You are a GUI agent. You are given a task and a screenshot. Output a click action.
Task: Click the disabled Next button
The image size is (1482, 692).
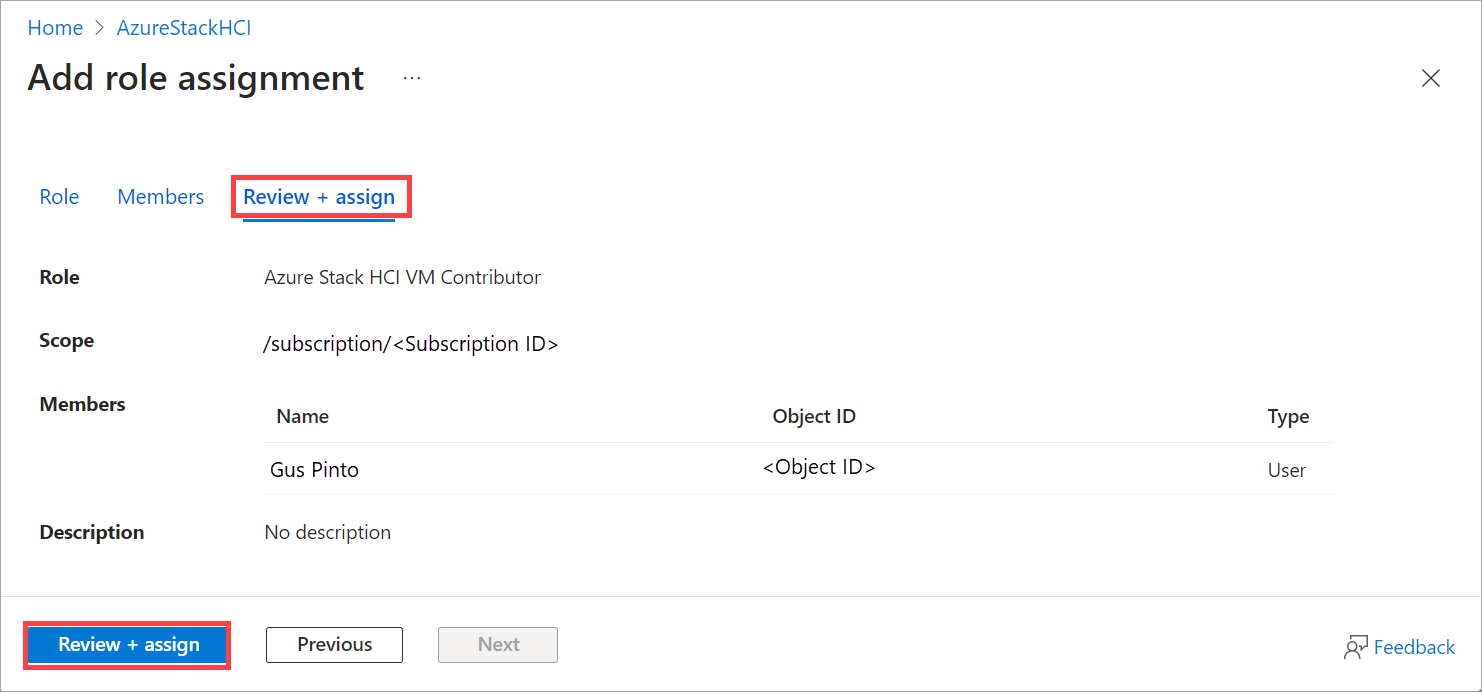(x=498, y=645)
